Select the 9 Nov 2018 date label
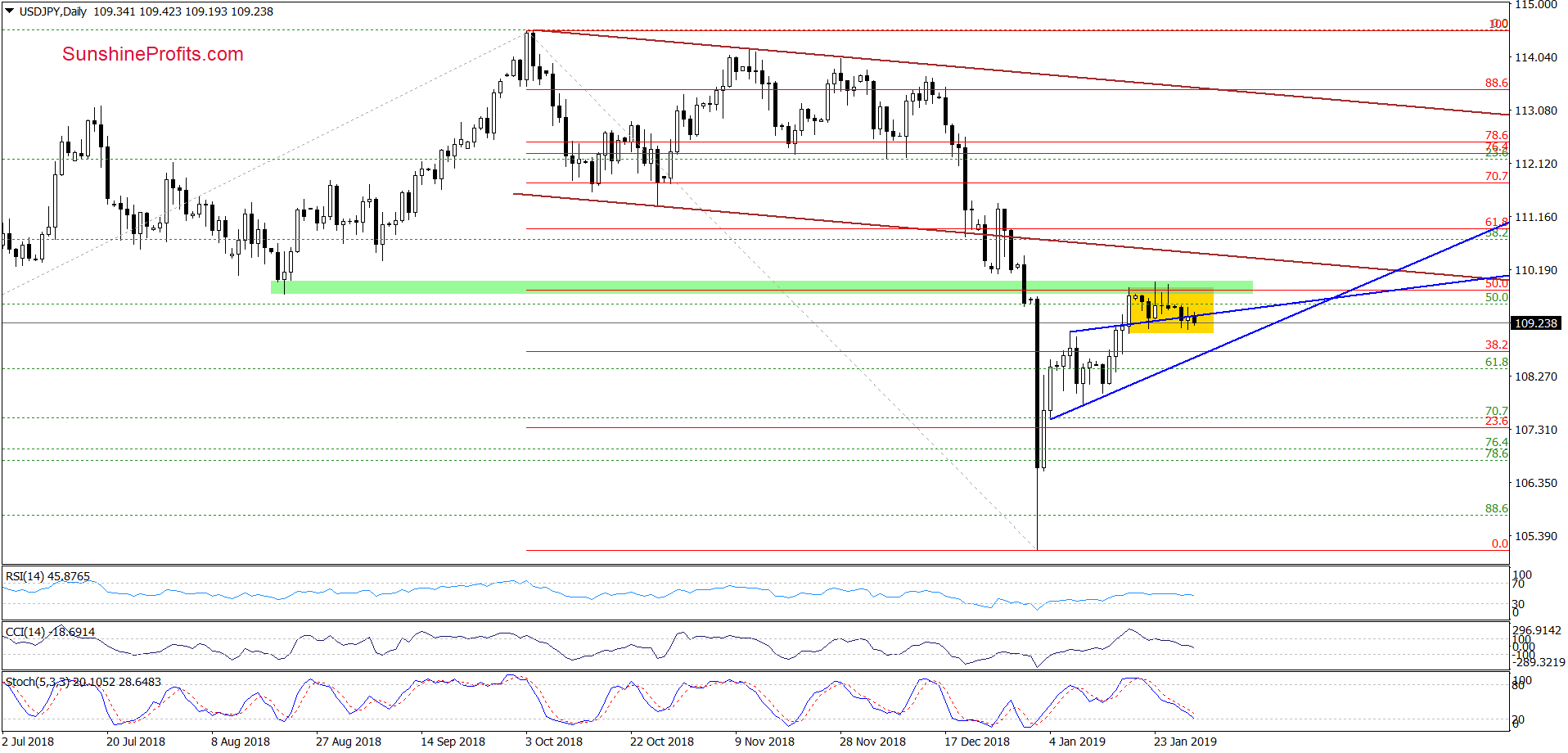The width and height of the screenshot is (1568, 753). tap(764, 742)
